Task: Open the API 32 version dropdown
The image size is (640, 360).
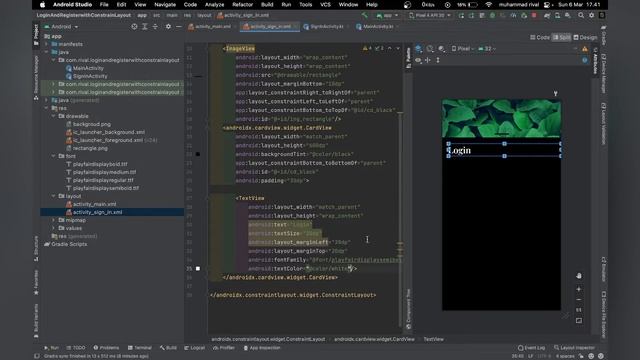Action: coord(487,49)
